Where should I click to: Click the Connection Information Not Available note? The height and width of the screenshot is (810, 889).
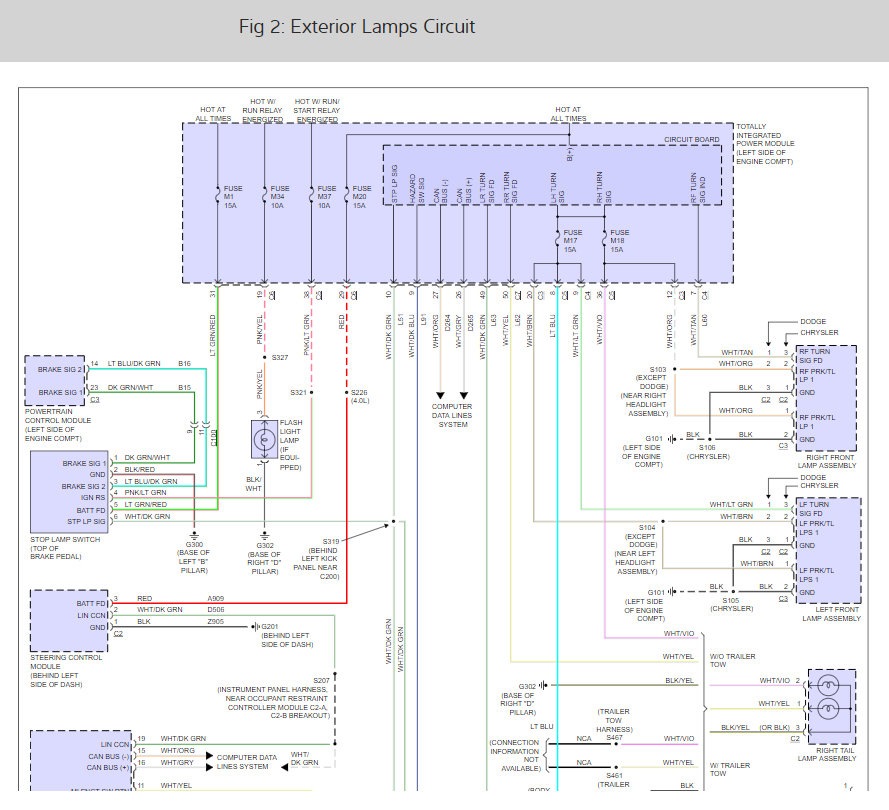coord(515,756)
